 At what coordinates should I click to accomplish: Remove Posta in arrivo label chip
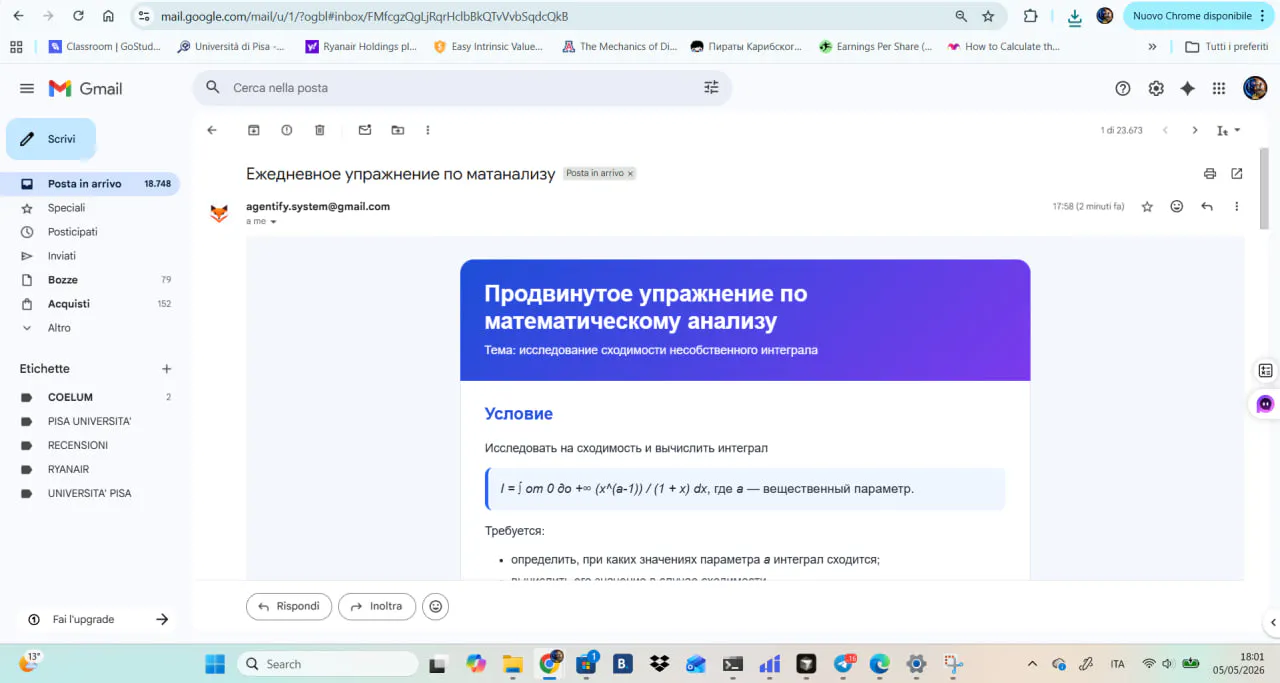630,173
